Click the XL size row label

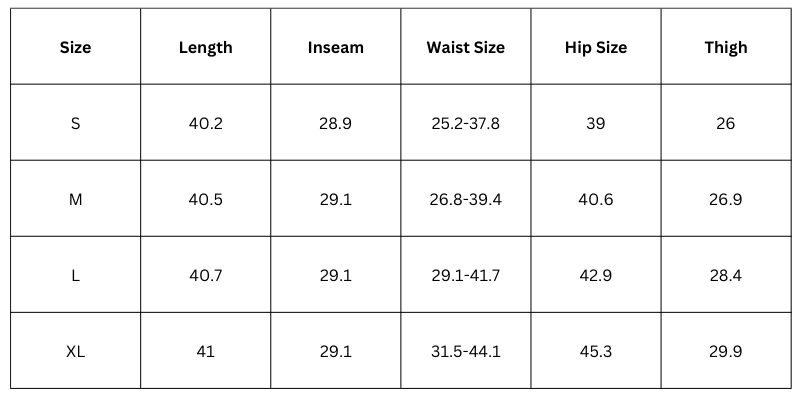coord(75,352)
